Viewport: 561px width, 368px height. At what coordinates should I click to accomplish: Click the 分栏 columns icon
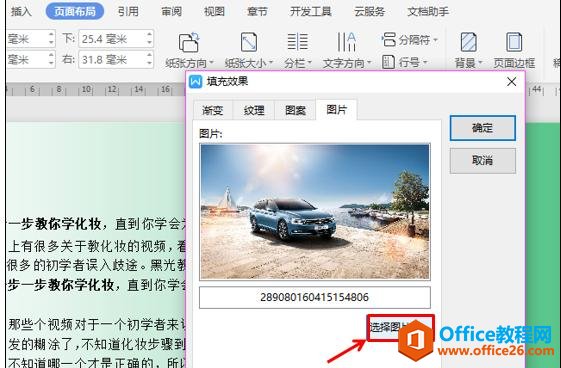pos(297,41)
